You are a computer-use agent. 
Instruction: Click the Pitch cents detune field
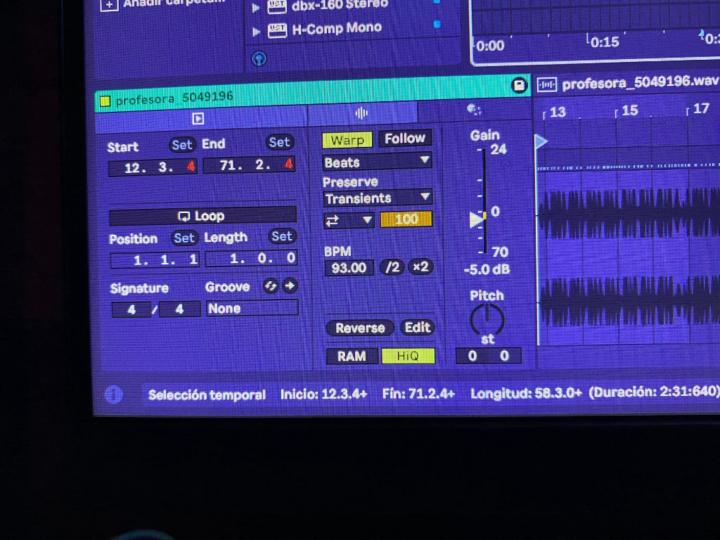(x=505, y=356)
